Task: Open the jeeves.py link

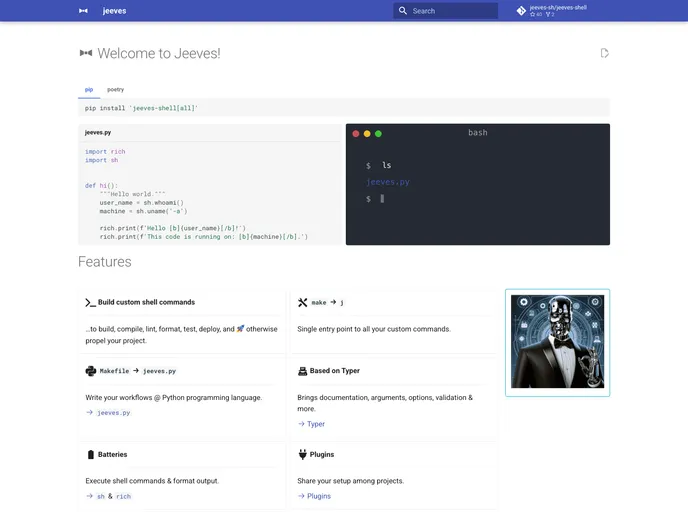Action: pos(113,413)
